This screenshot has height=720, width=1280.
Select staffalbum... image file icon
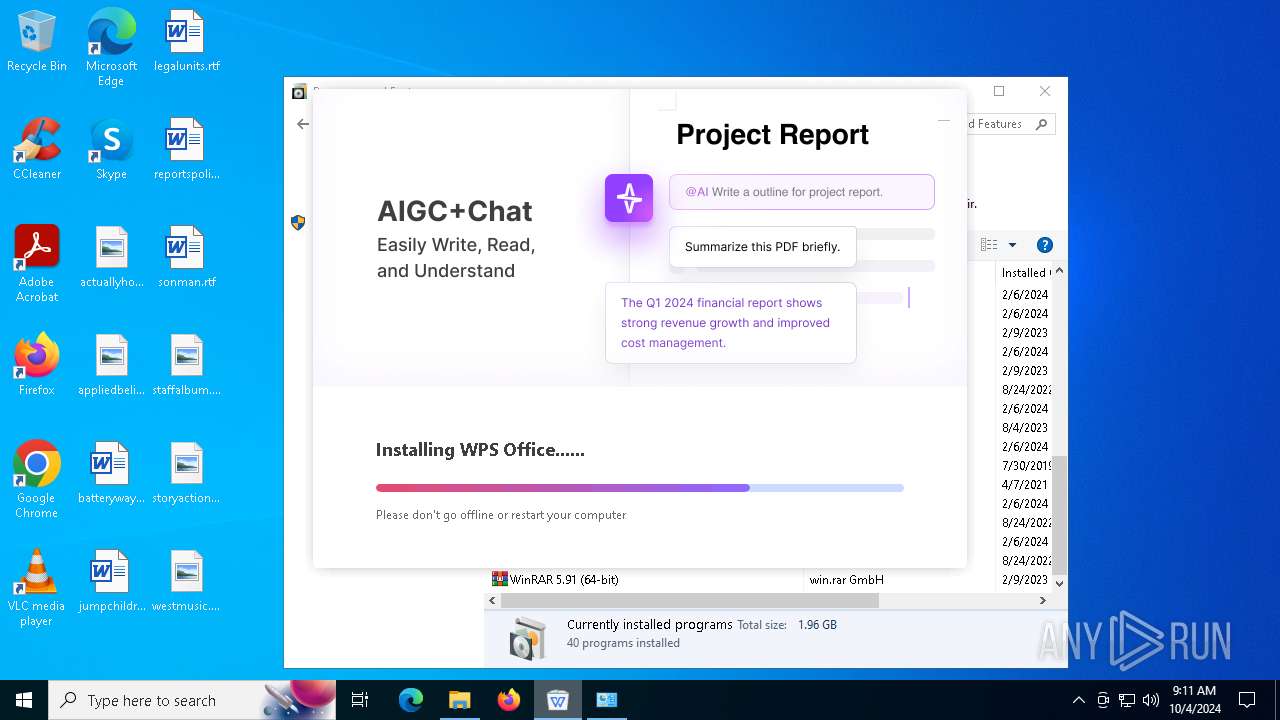(x=186, y=365)
